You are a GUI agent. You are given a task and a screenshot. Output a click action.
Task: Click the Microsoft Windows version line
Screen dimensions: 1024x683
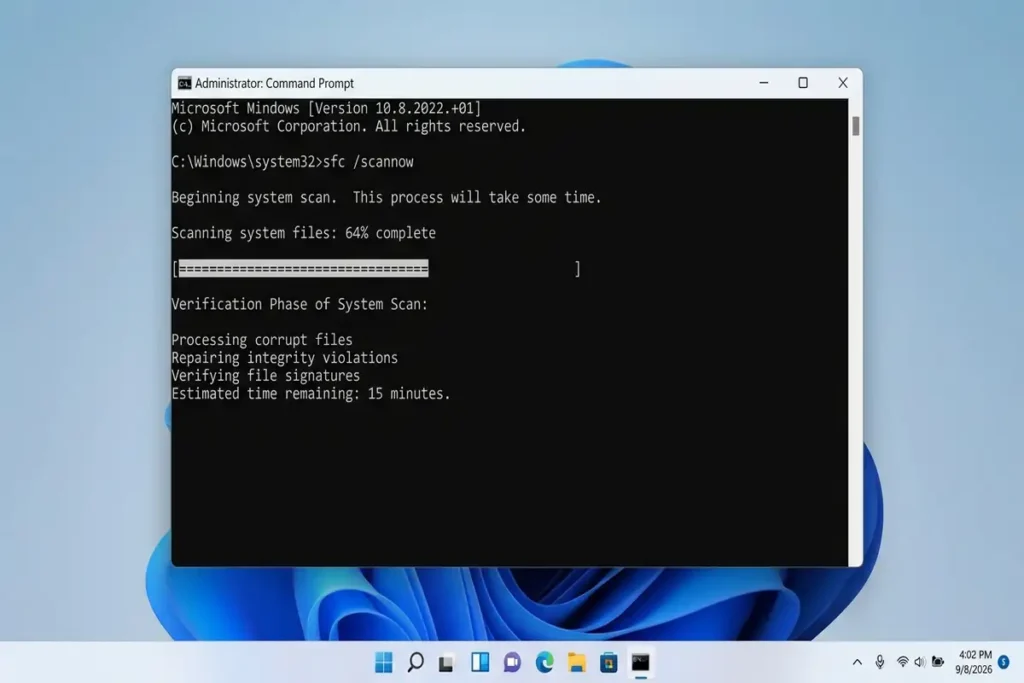click(x=326, y=108)
